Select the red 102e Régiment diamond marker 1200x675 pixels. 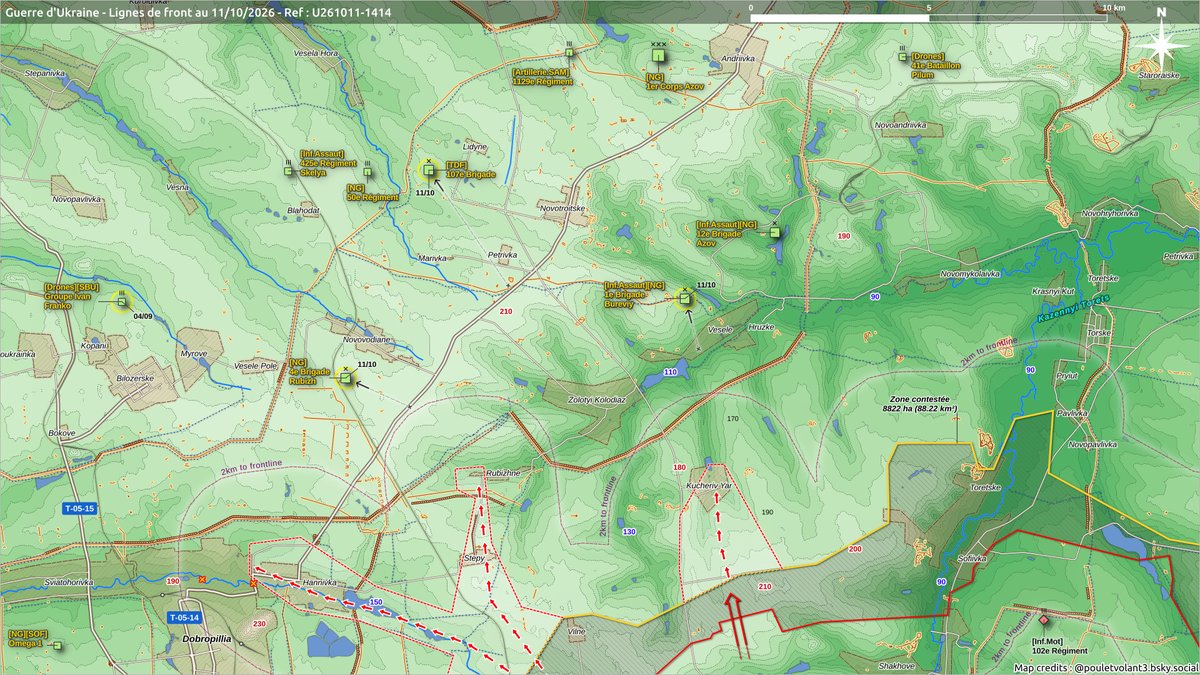click(x=1044, y=621)
